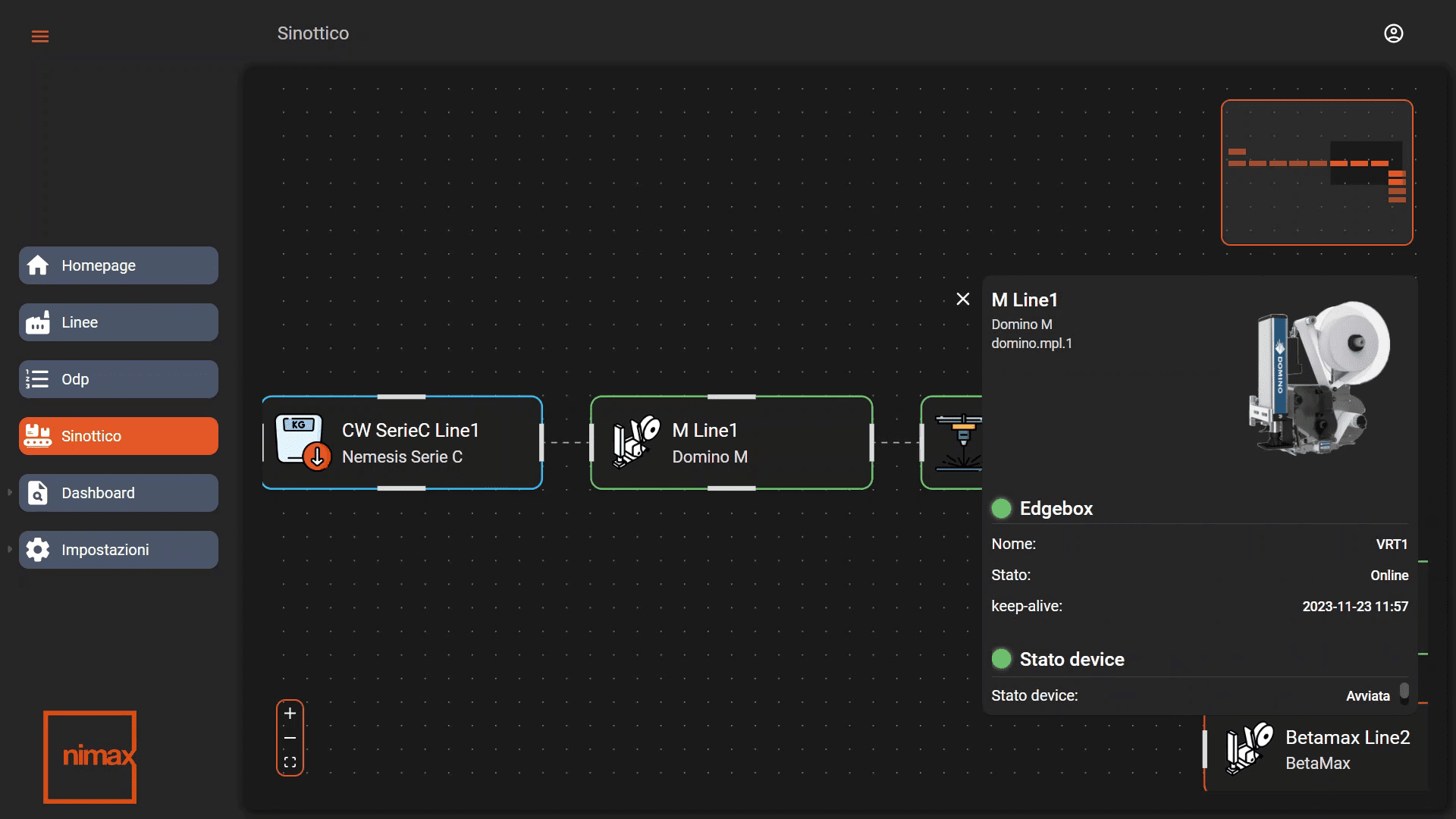Zoom out with the minus button
Screen dimensions: 1456x819
(x=290, y=738)
